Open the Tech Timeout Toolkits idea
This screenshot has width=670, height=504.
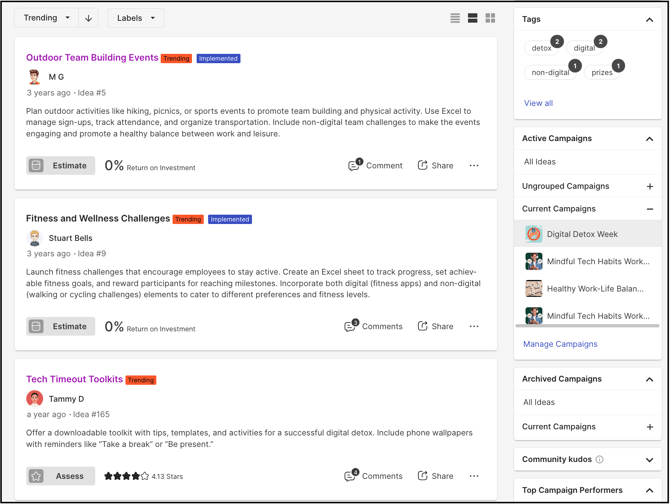[74, 379]
